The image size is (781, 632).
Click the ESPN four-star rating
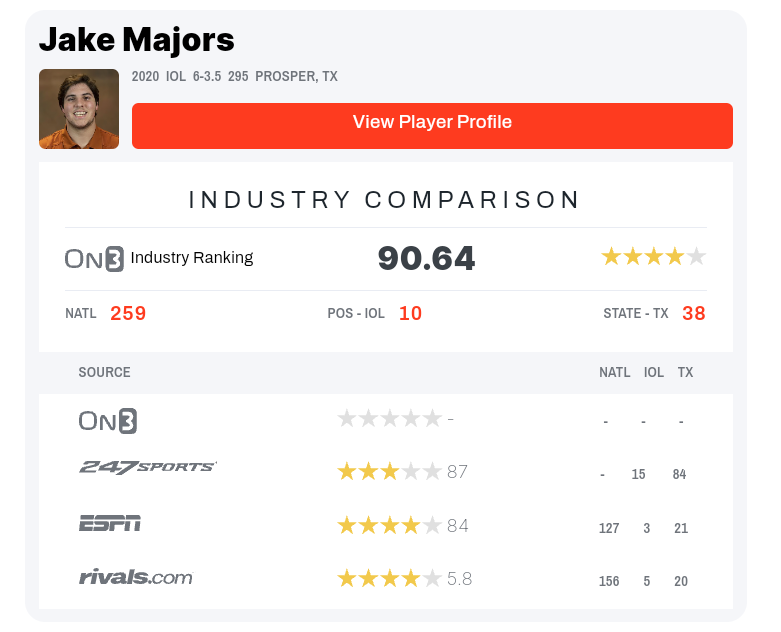click(389, 525)
